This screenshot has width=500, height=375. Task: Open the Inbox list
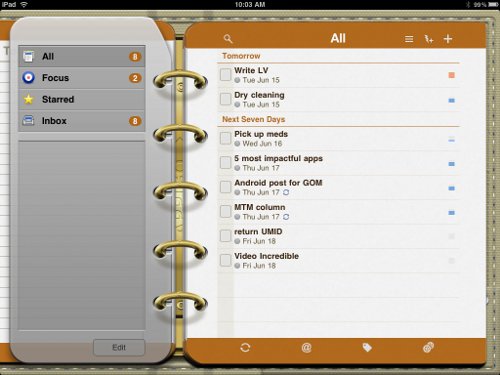tap(82, 121)
